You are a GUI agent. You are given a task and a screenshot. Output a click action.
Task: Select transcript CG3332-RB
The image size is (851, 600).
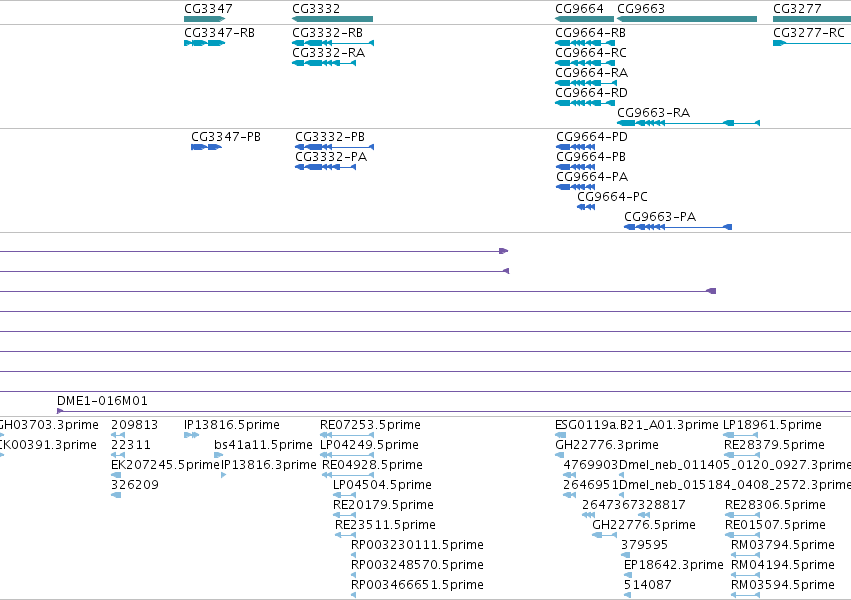click(x=328, y=33)
